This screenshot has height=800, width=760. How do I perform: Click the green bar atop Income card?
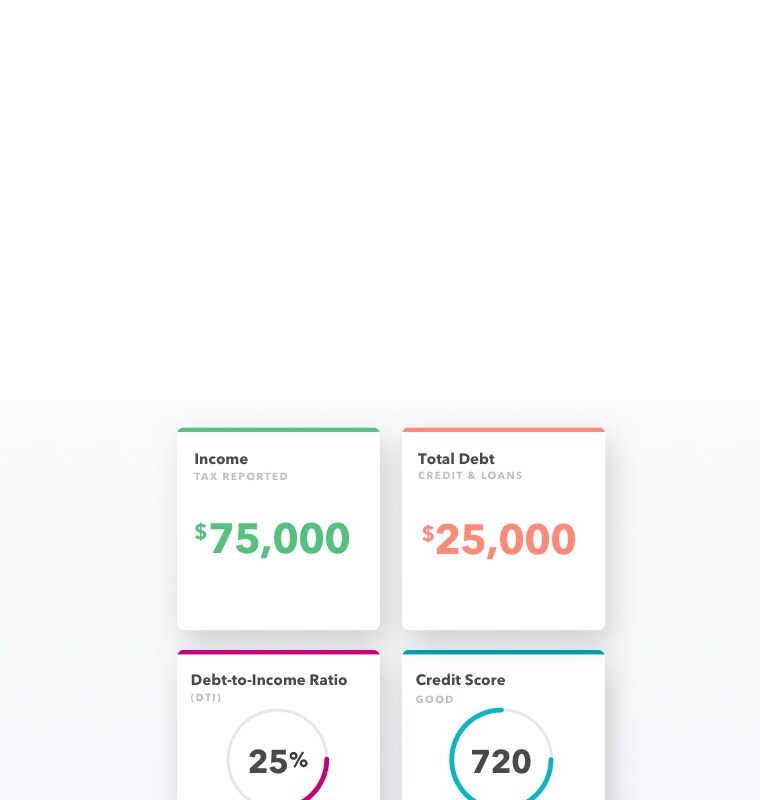(278, 430)
